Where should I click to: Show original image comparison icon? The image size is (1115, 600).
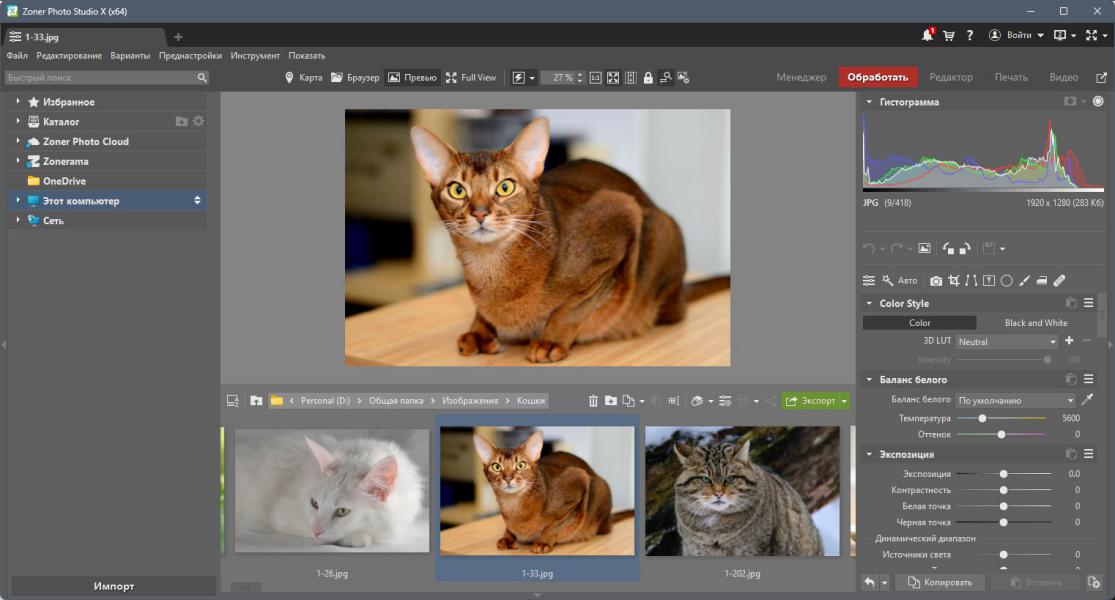(924, 248)
